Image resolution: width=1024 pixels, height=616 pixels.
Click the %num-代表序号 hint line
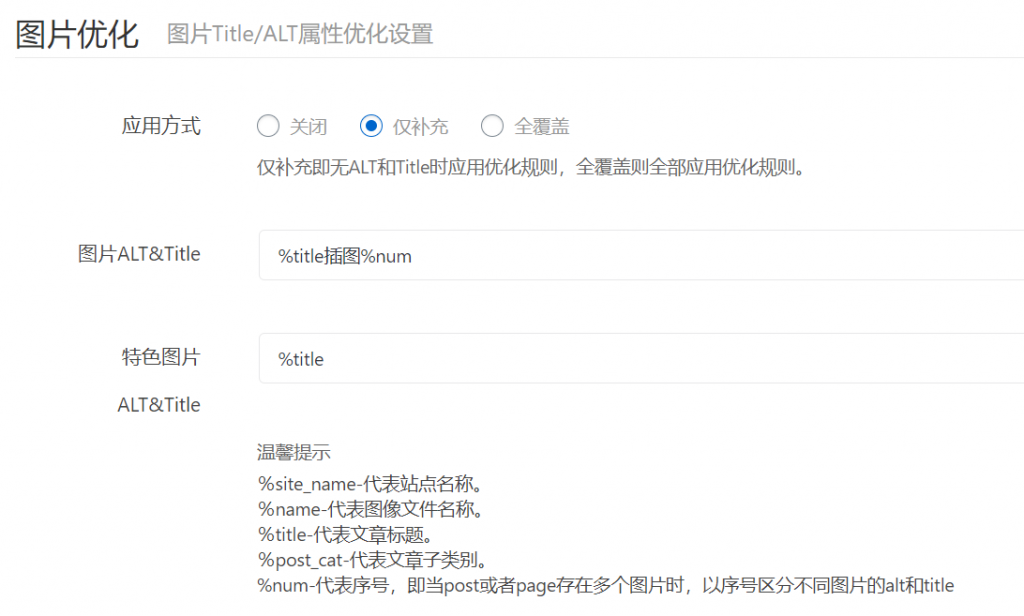coord(605,585)
